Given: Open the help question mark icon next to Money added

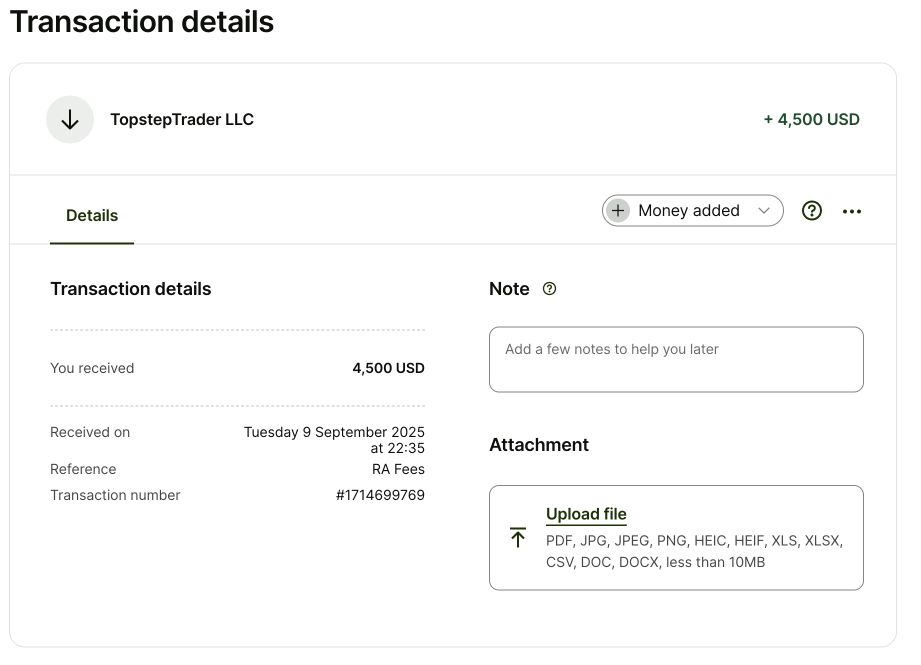Looking at the screenshot, I should [x=812, y=211].
